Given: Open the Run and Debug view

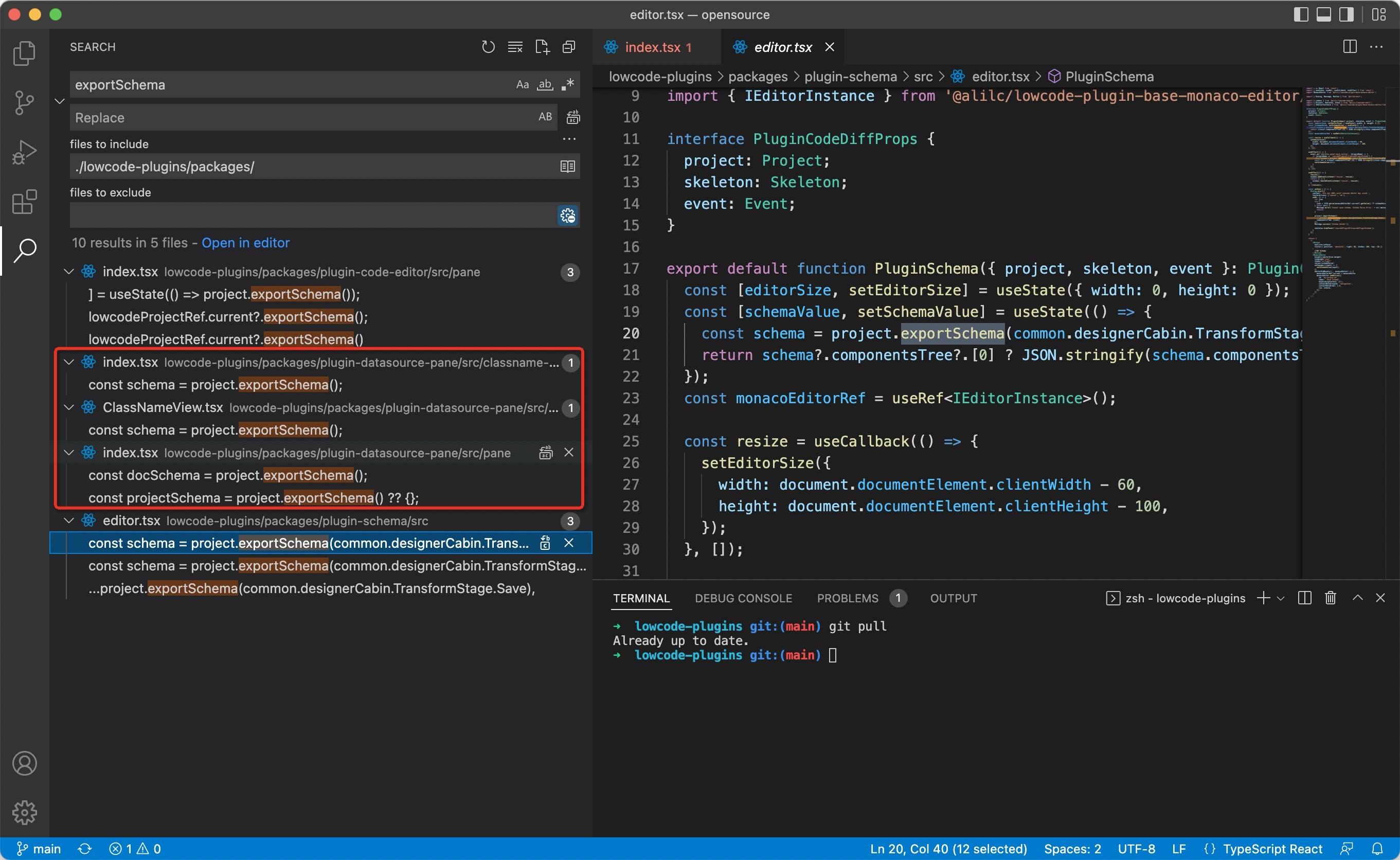Looking at the screenshot, I should point(24,152).
